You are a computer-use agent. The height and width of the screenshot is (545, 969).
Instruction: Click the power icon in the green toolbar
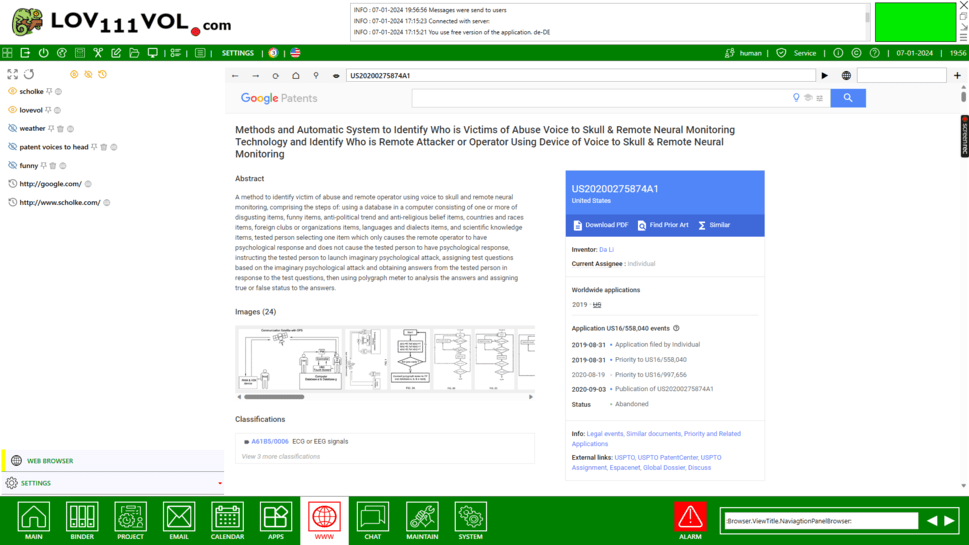(43, 53)
